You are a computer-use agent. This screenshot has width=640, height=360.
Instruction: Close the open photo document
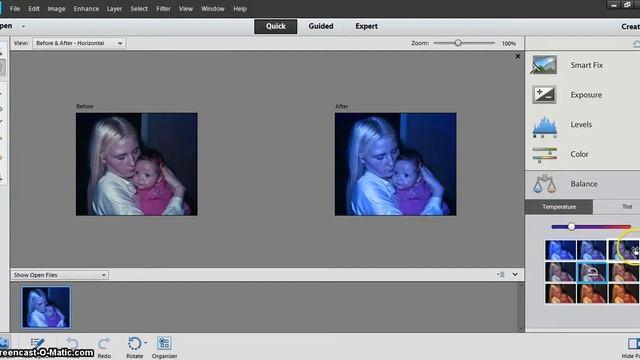(518, 56)
